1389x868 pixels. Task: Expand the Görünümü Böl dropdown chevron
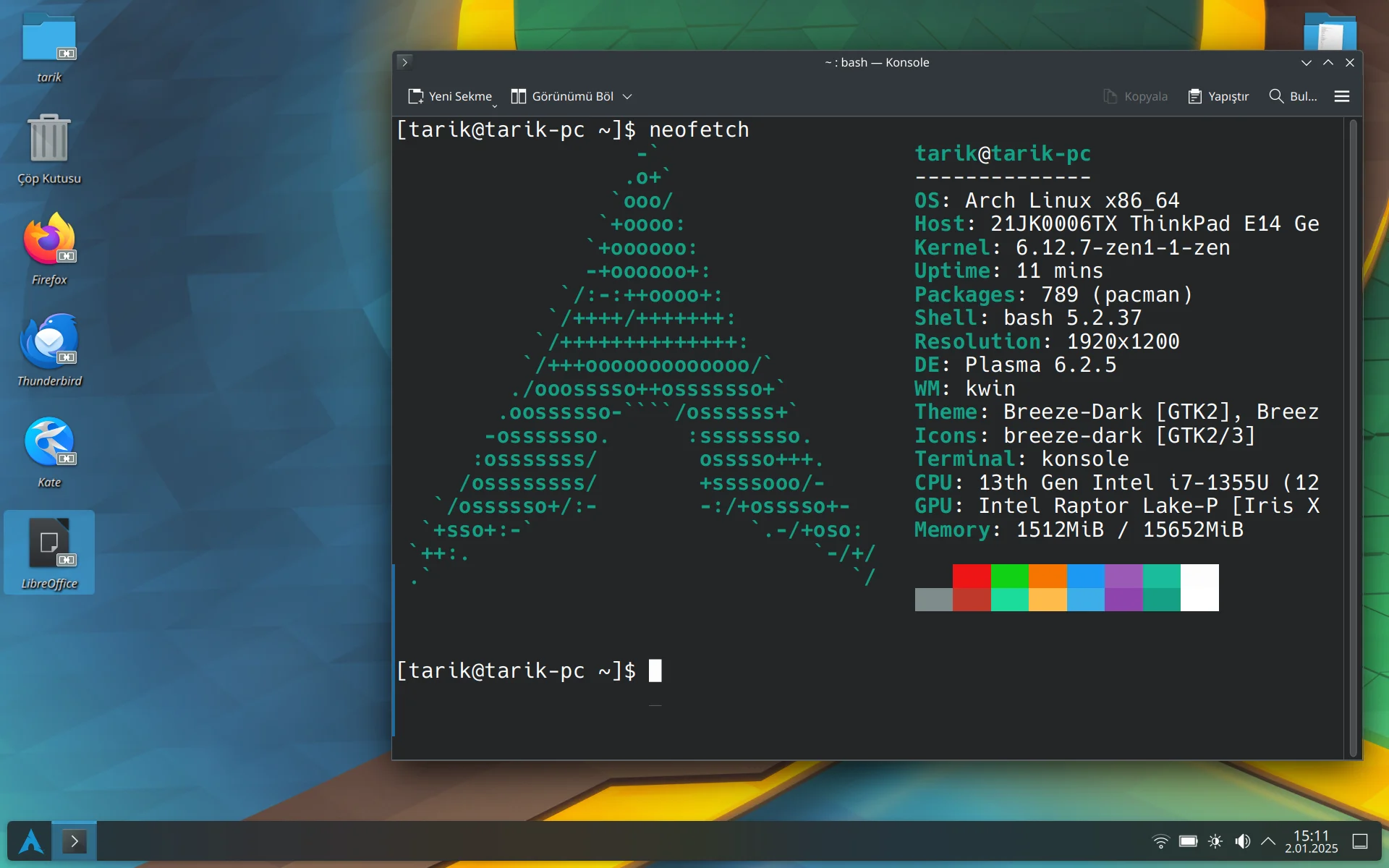[x=627, y=96]
